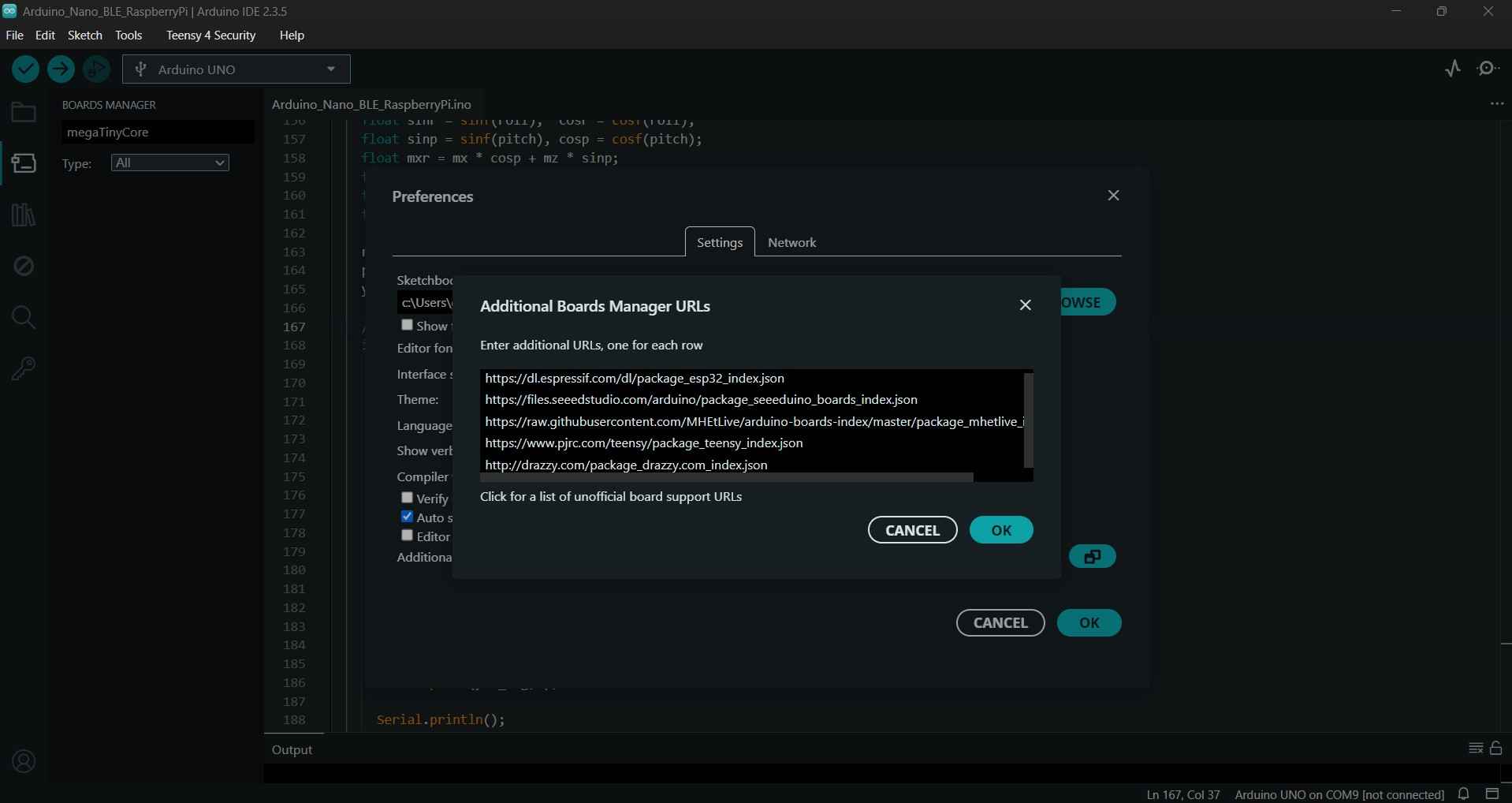The image size is (1512, 803).
Task: Click the key icon in the sidebar
Action: pos(24,368)
